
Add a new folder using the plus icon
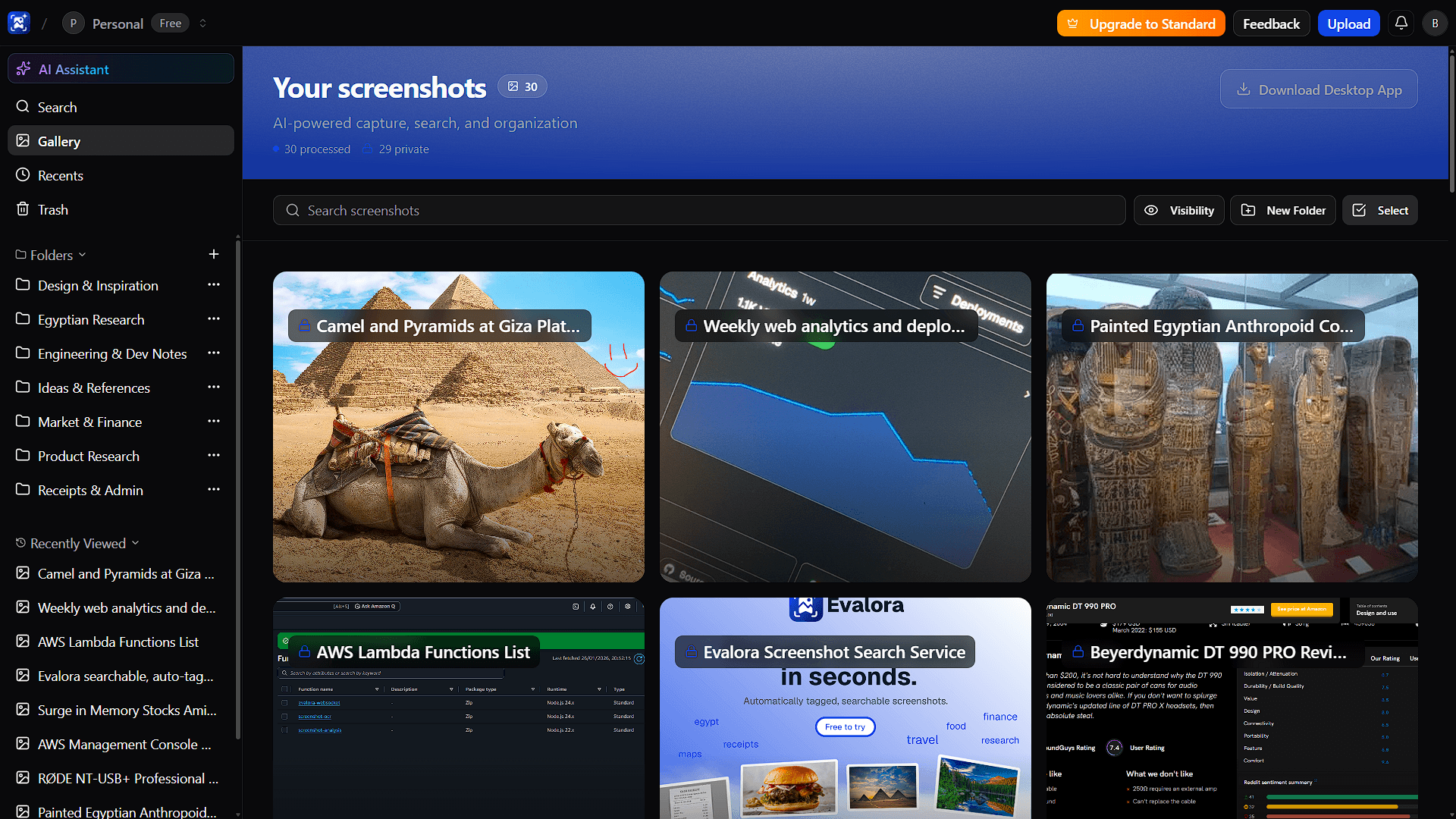[214, 254]
